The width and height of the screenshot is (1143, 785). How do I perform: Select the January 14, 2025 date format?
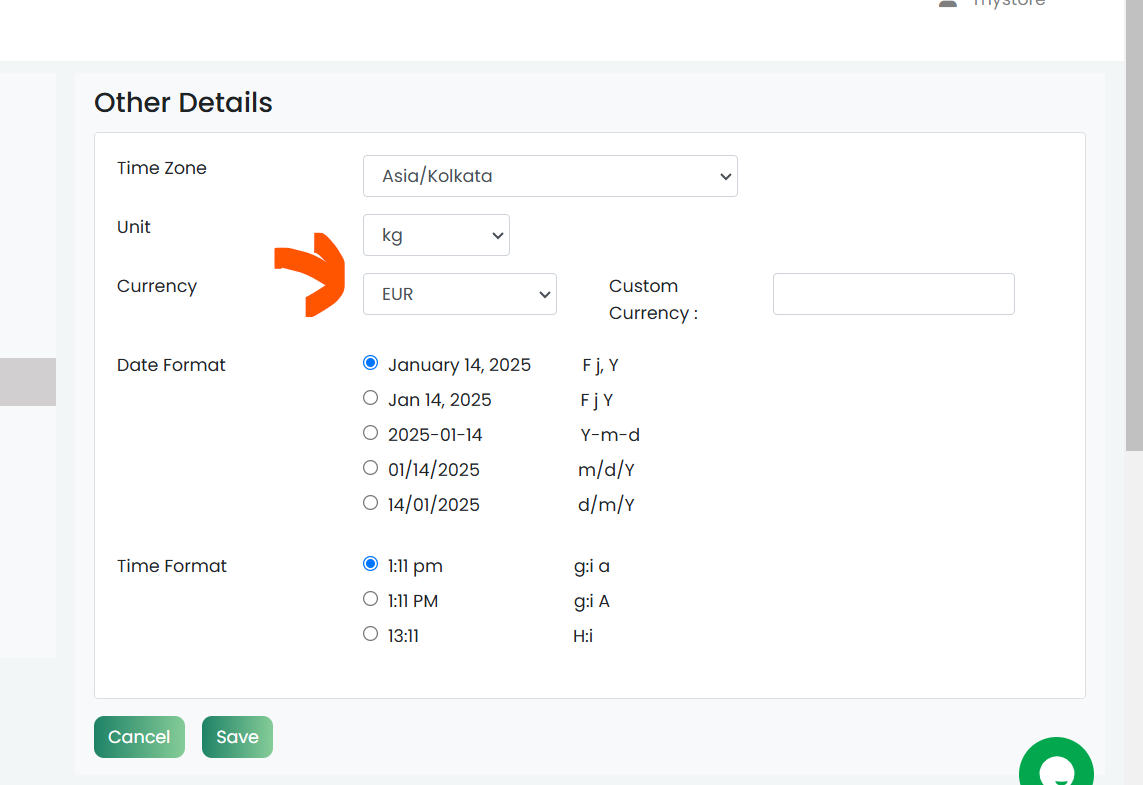370,363
